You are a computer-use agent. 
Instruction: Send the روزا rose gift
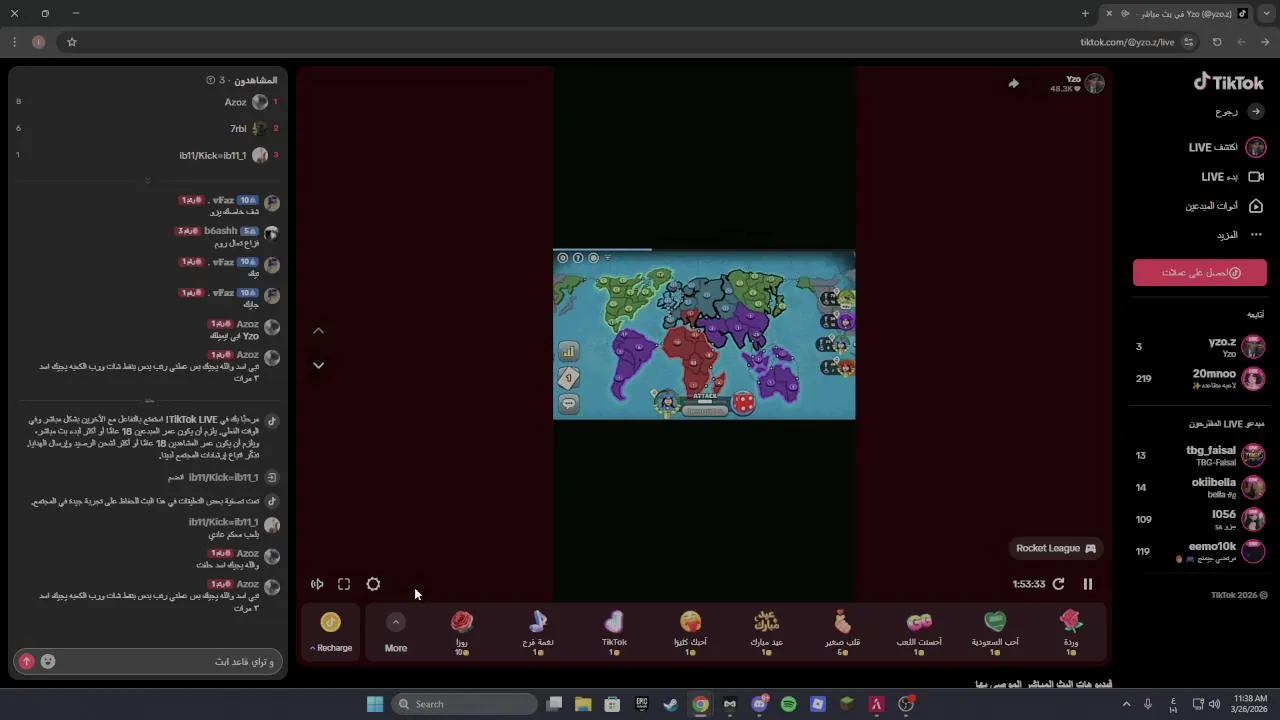[461, 633]
